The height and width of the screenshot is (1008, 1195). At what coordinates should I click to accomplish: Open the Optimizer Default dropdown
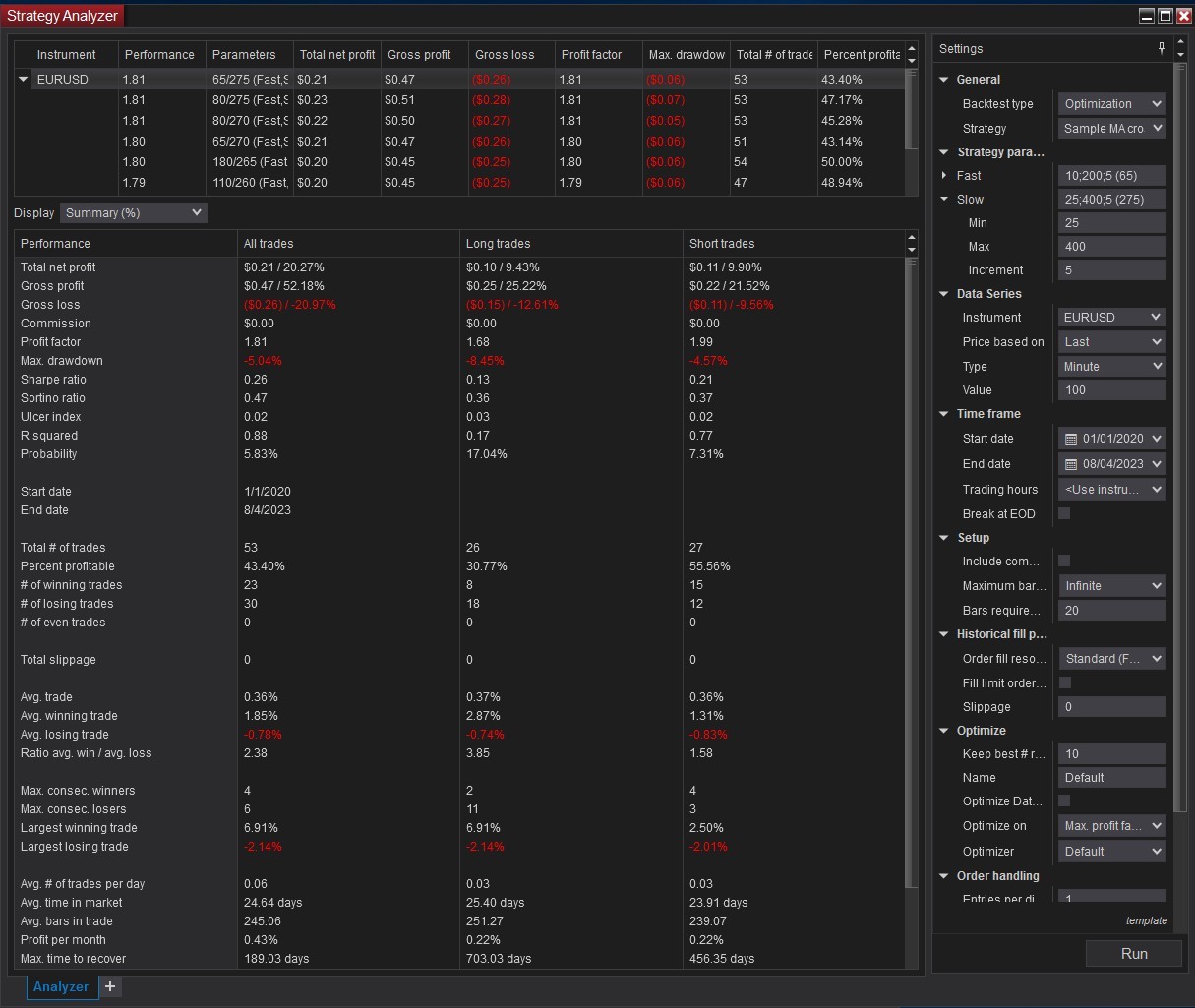pos(1112,852)
